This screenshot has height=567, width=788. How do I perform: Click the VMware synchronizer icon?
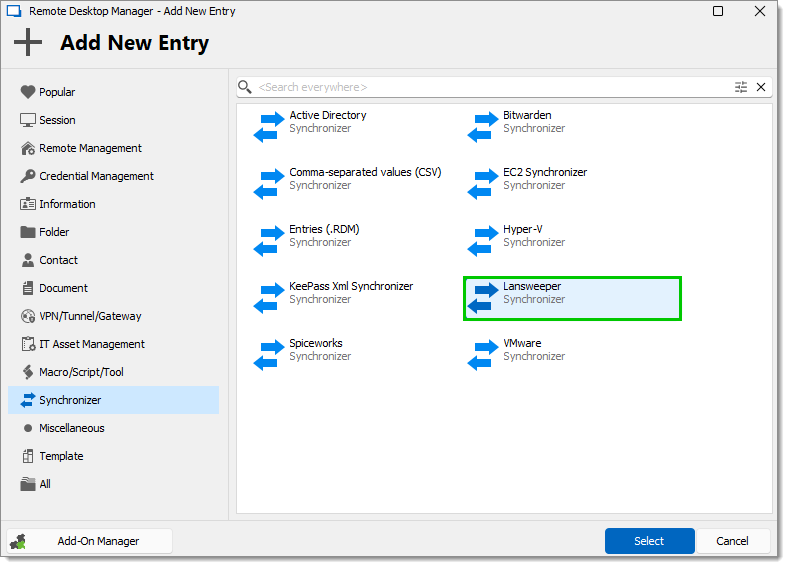click(483, 355)
